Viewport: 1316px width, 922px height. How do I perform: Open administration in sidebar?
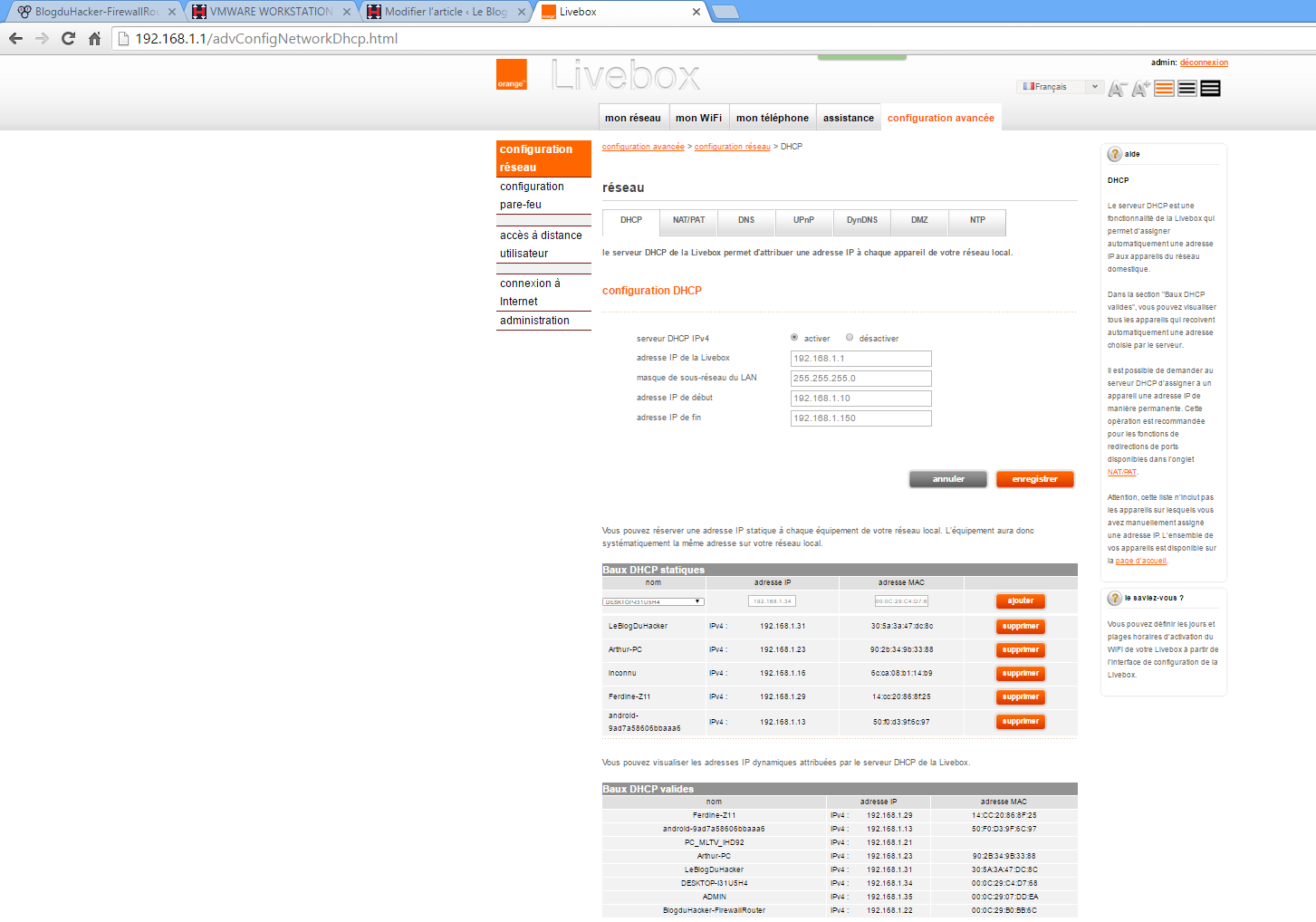coord(543,321)
